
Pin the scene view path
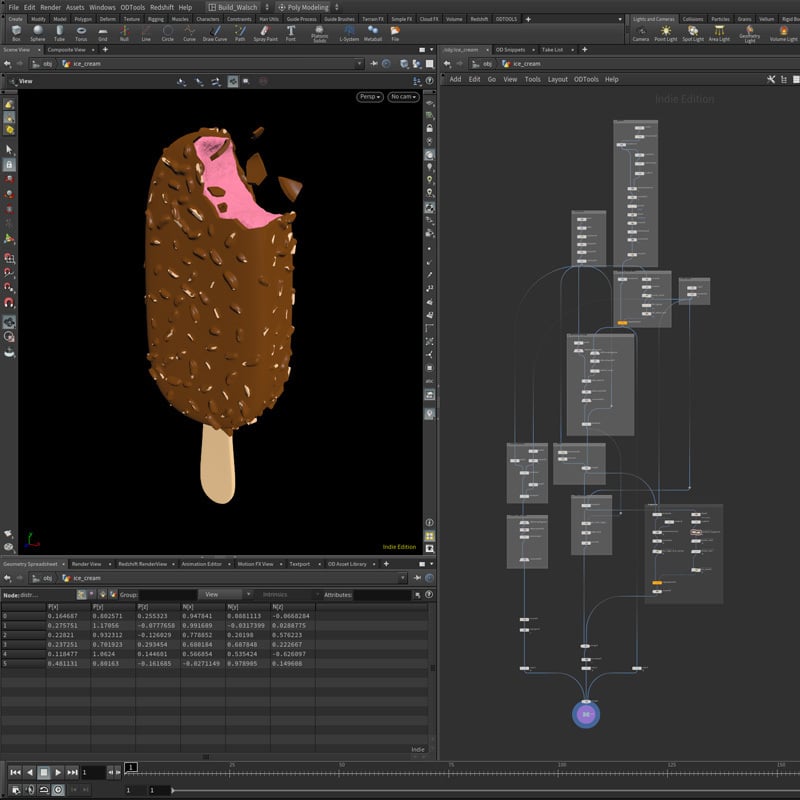[374, 64]
